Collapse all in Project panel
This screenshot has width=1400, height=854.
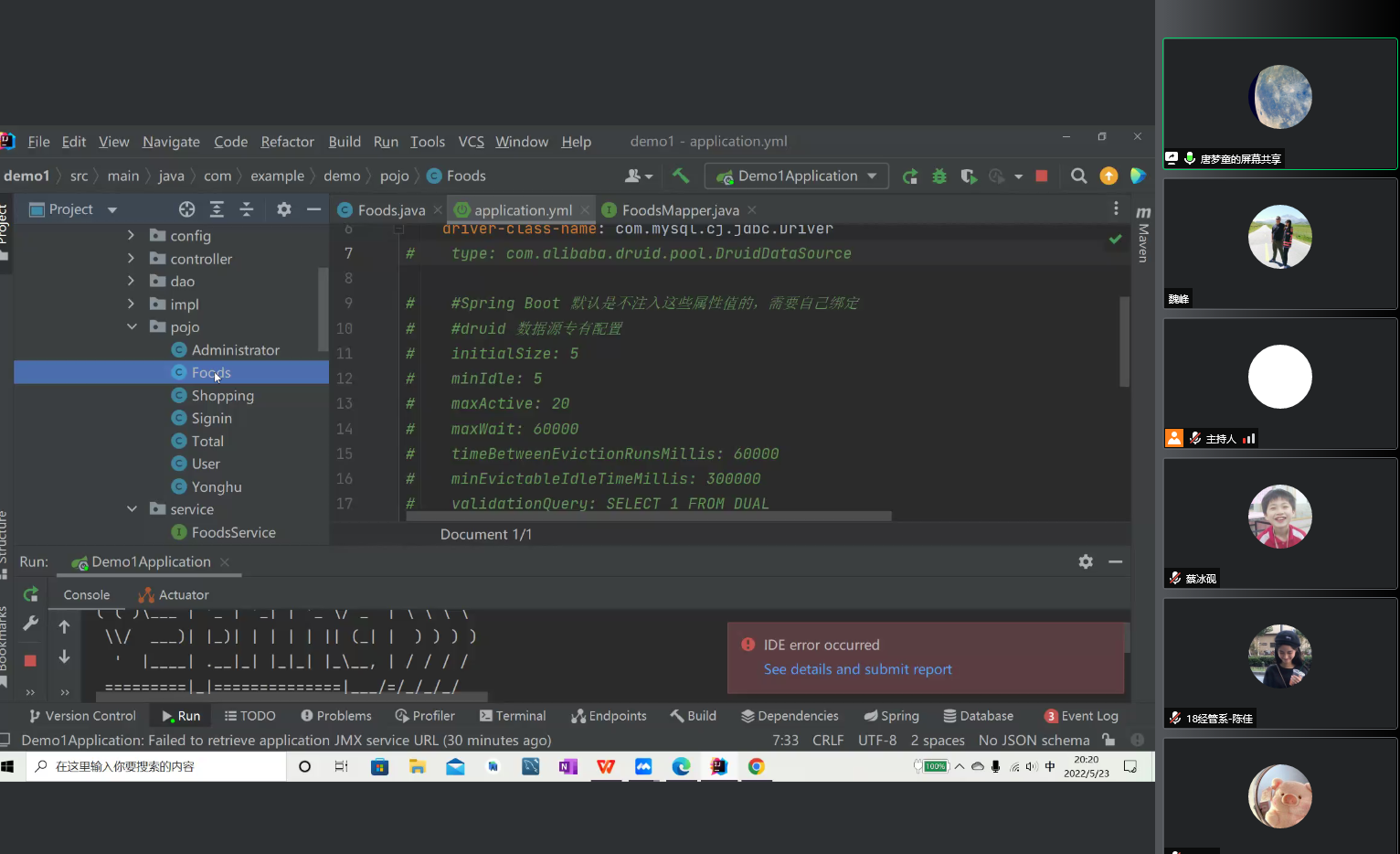(x=247, y=209)
